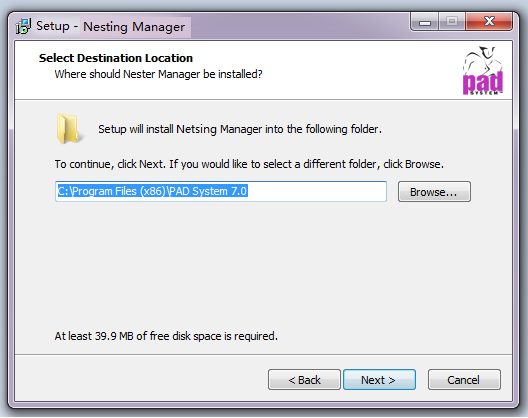Viewport: 528px width, 418px height.
Task: Click the Setup installer icon in title bar
Action: coord(23,26)
